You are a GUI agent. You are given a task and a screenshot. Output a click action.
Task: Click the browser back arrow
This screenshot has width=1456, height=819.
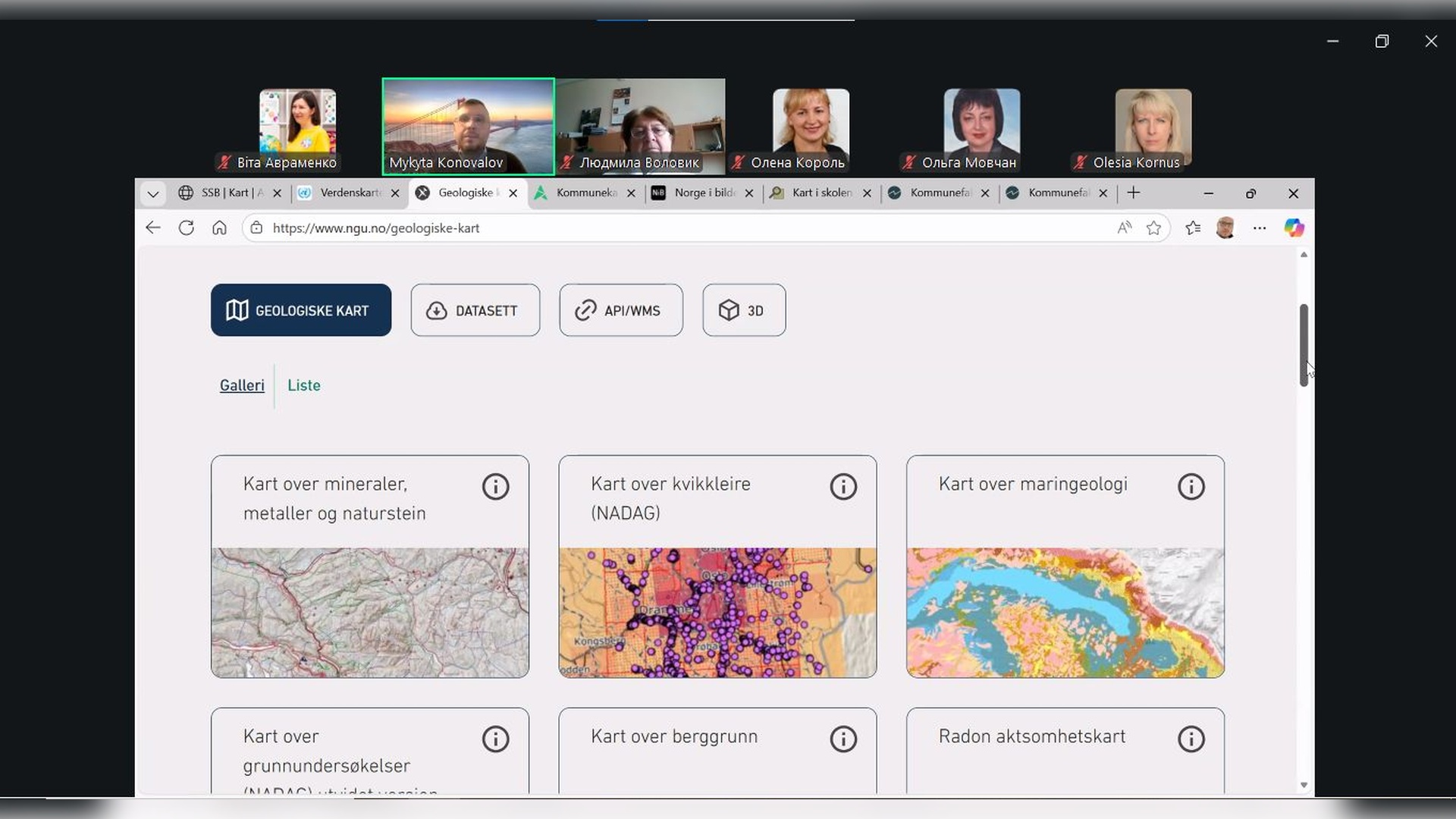(x=153, y=227)
